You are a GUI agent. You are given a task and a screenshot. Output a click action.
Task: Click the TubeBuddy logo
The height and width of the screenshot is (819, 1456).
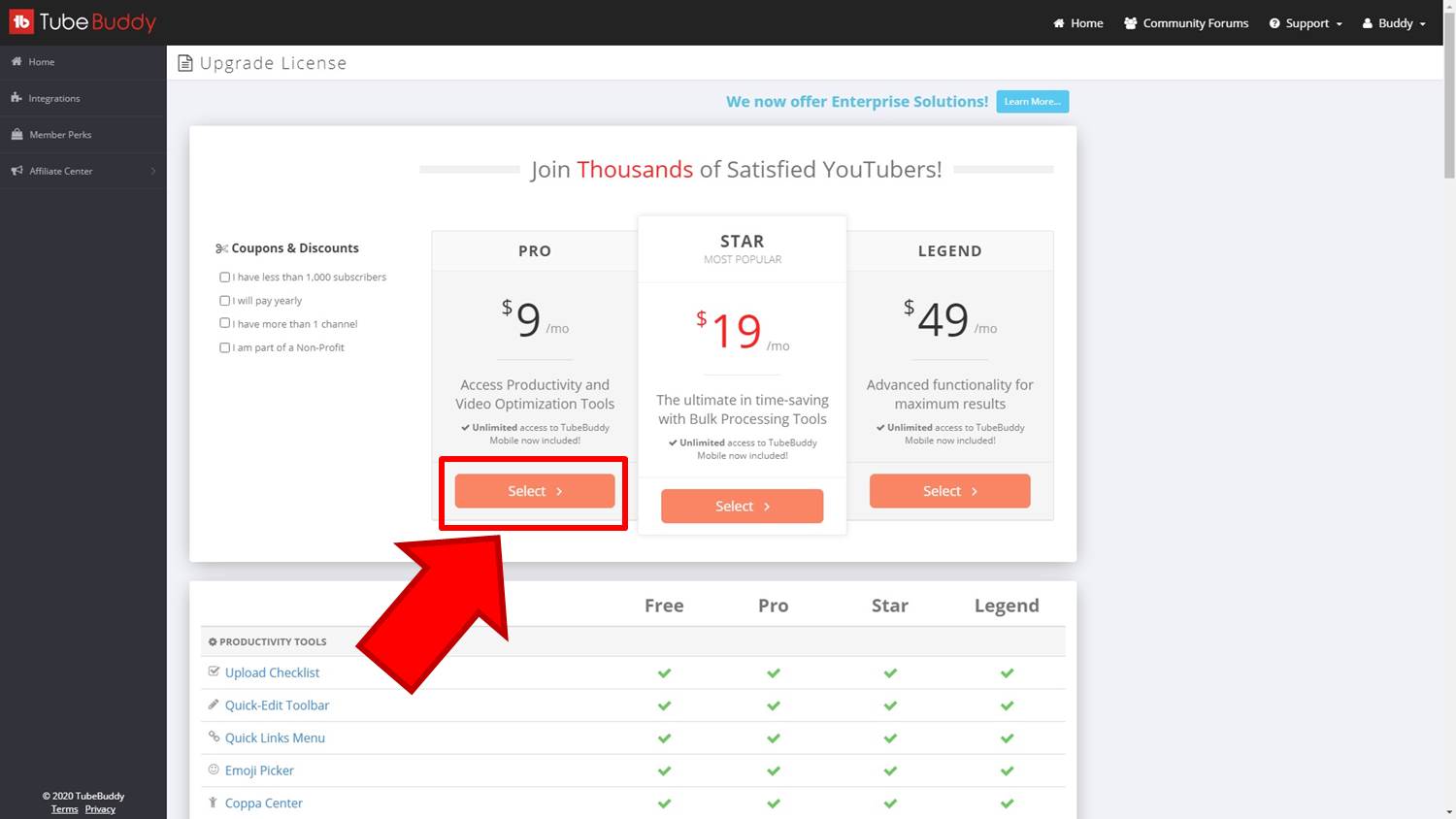point(83,21)
